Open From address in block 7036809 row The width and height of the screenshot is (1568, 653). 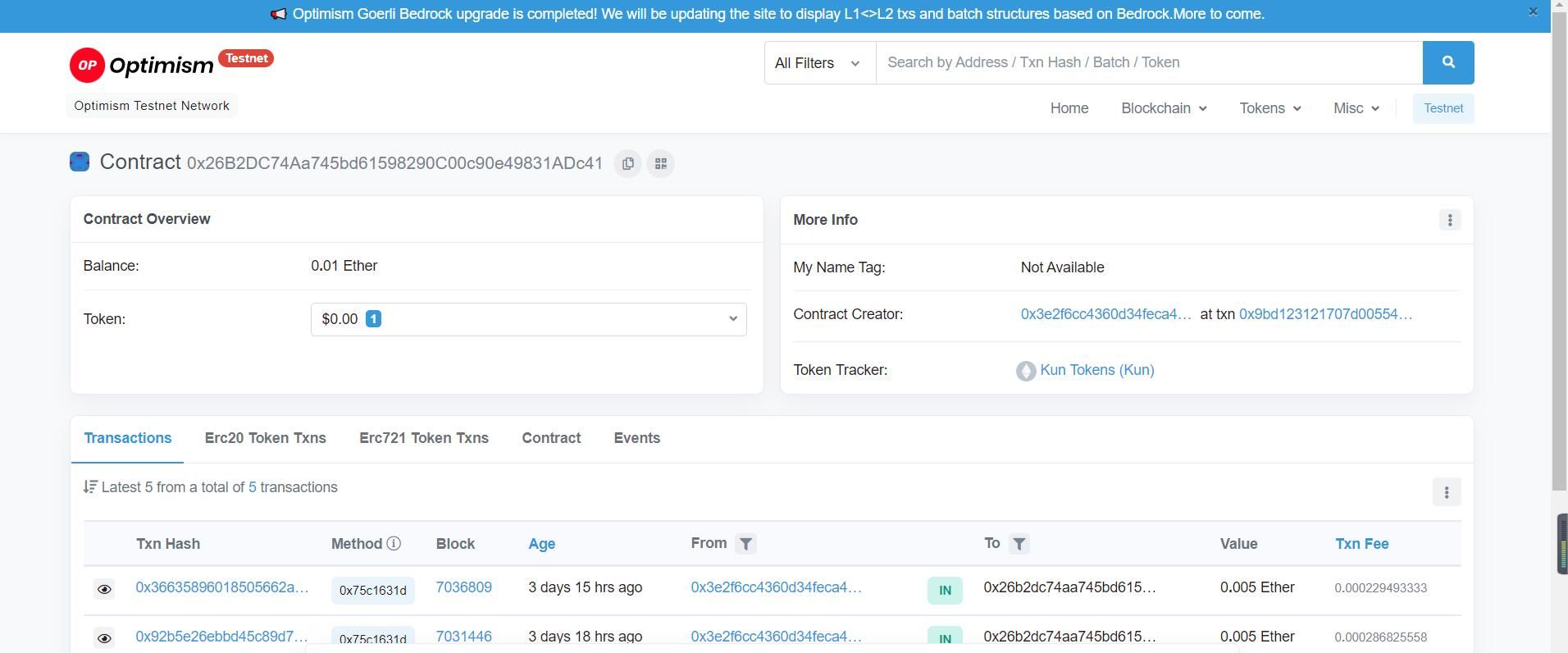pyautogui.click(x=776, y=587)
